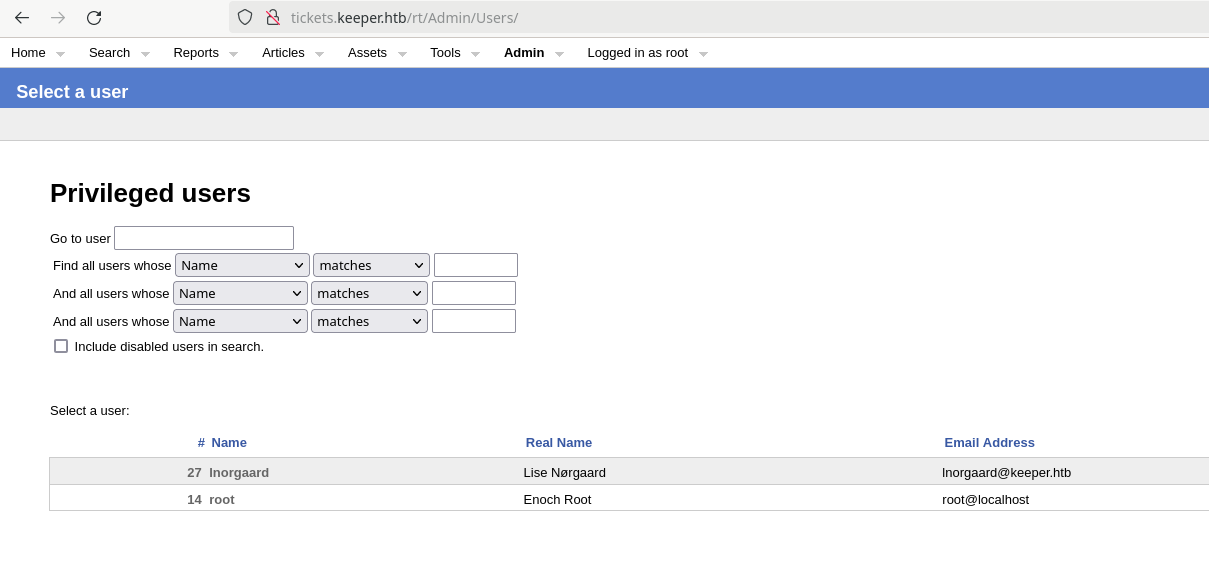Click the Lise Nørgaard real name cell
Viewport: 1209px width, 588px height.
point(565,472)
